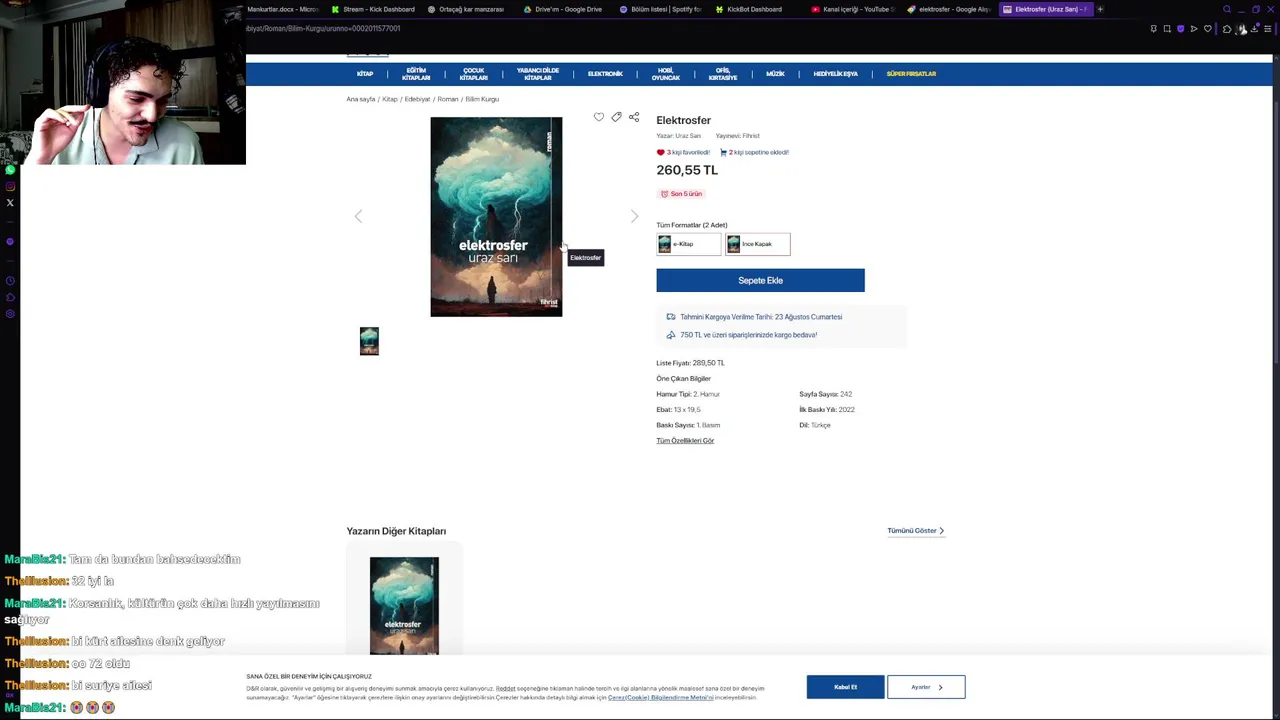Click the browser tab search magnifier icon
Viewport: 1280px width, 720px height.
coord(1227,9)
